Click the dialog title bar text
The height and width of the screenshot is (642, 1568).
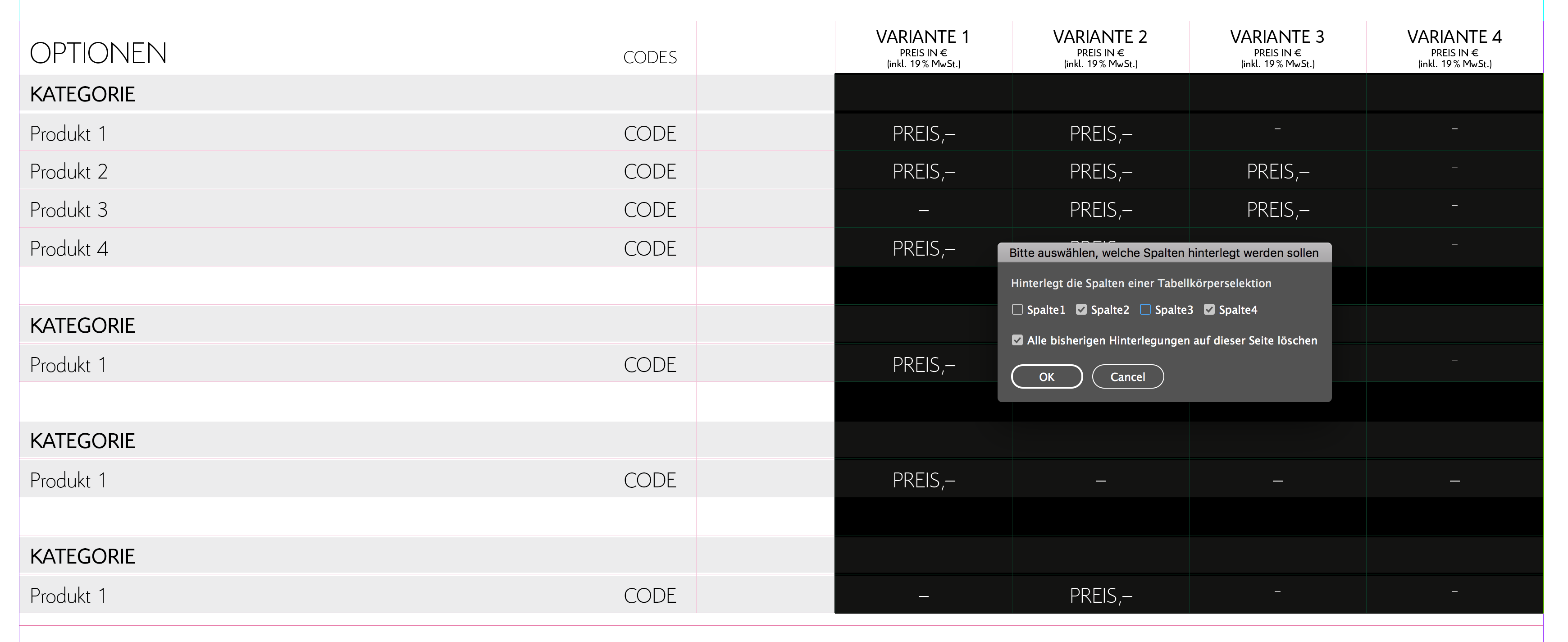pos(1164,253)
